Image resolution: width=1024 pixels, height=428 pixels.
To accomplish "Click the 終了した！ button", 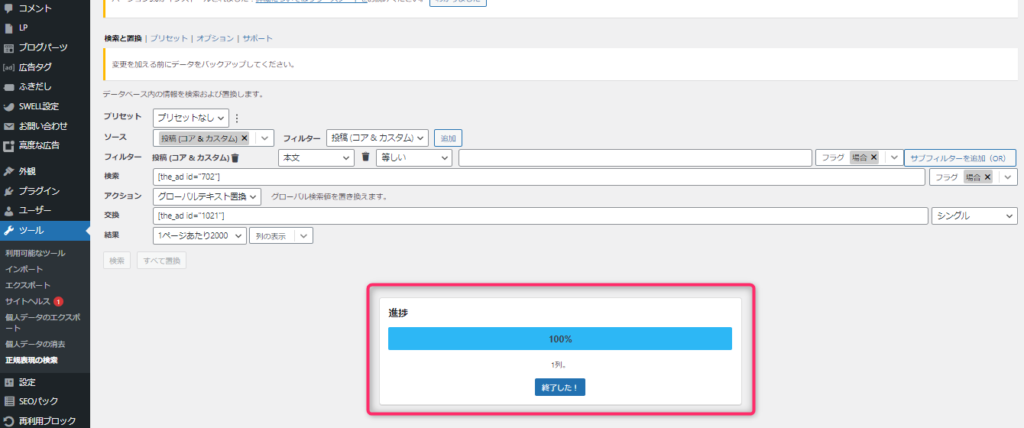I will 560,387.
